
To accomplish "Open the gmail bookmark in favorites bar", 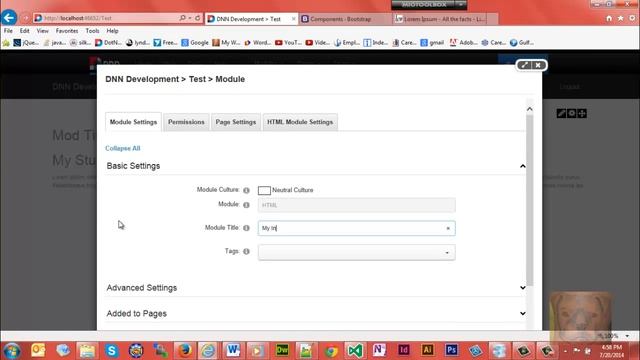I will tap(432, 42).
